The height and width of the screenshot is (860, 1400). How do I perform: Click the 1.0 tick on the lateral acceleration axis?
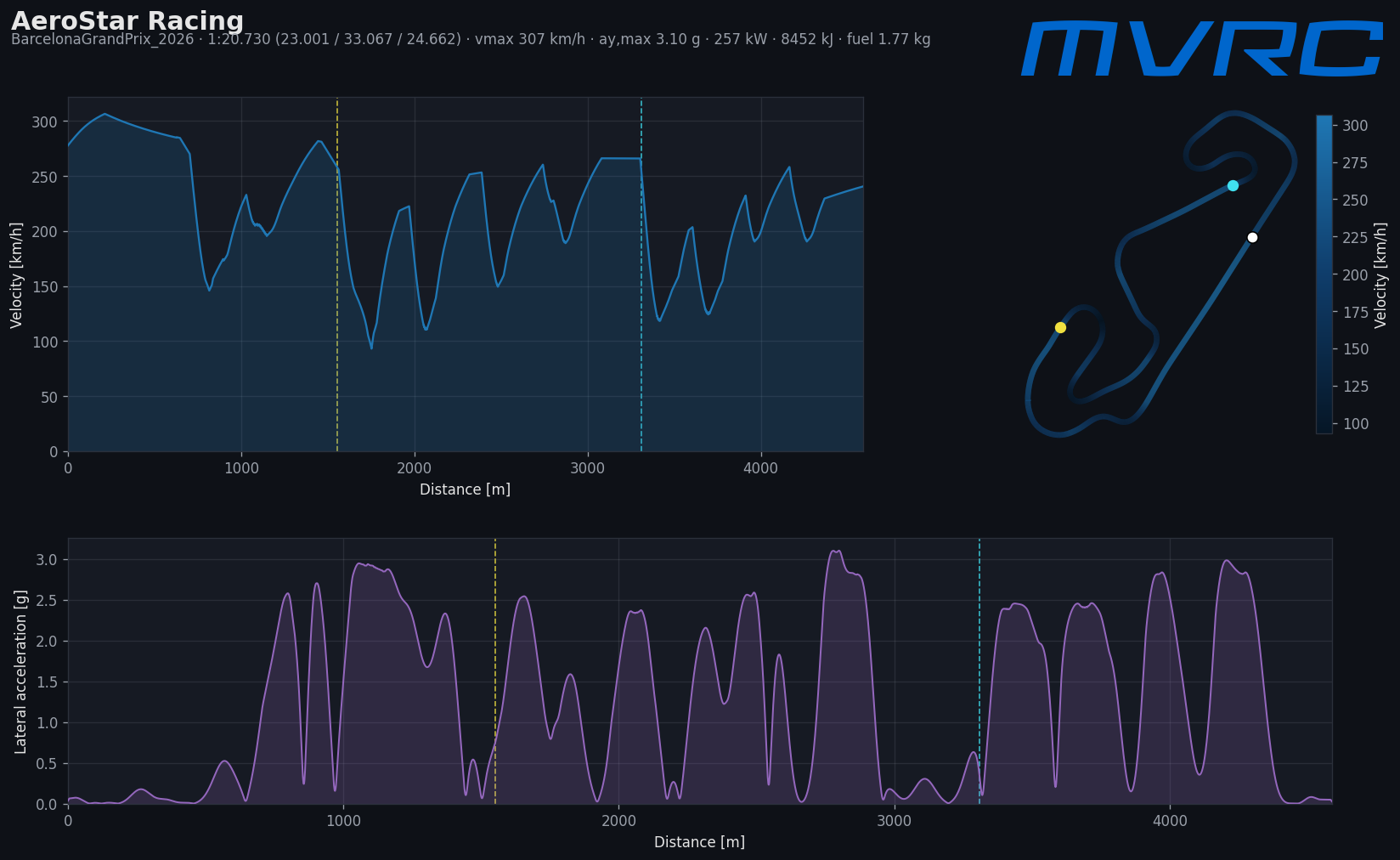tap(47, 723)
